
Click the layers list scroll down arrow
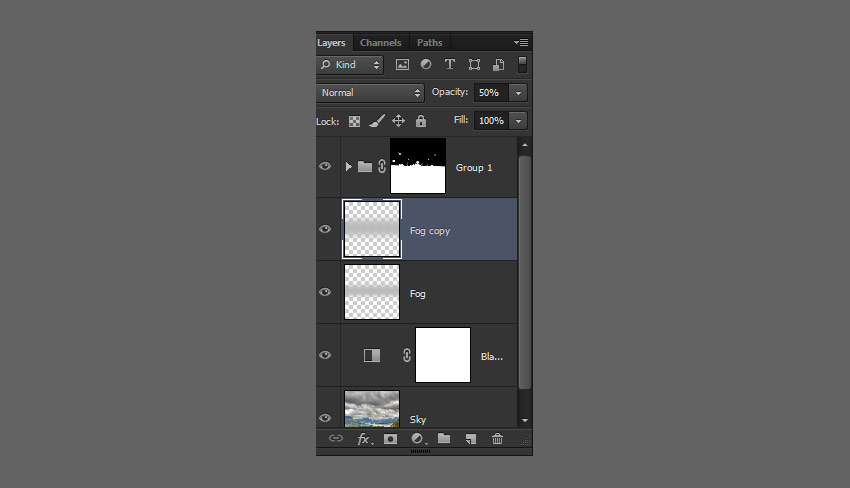pyautogui.click(x=525, y=420)
